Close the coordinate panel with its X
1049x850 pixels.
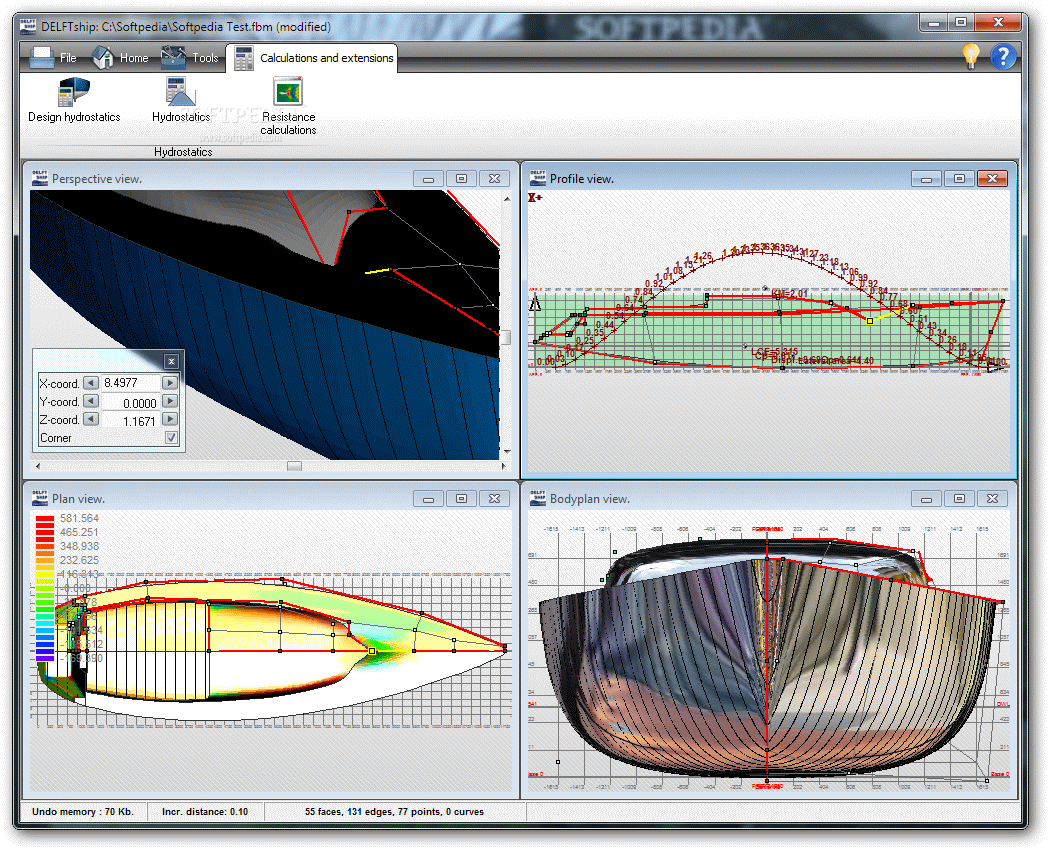click(171, 361)
